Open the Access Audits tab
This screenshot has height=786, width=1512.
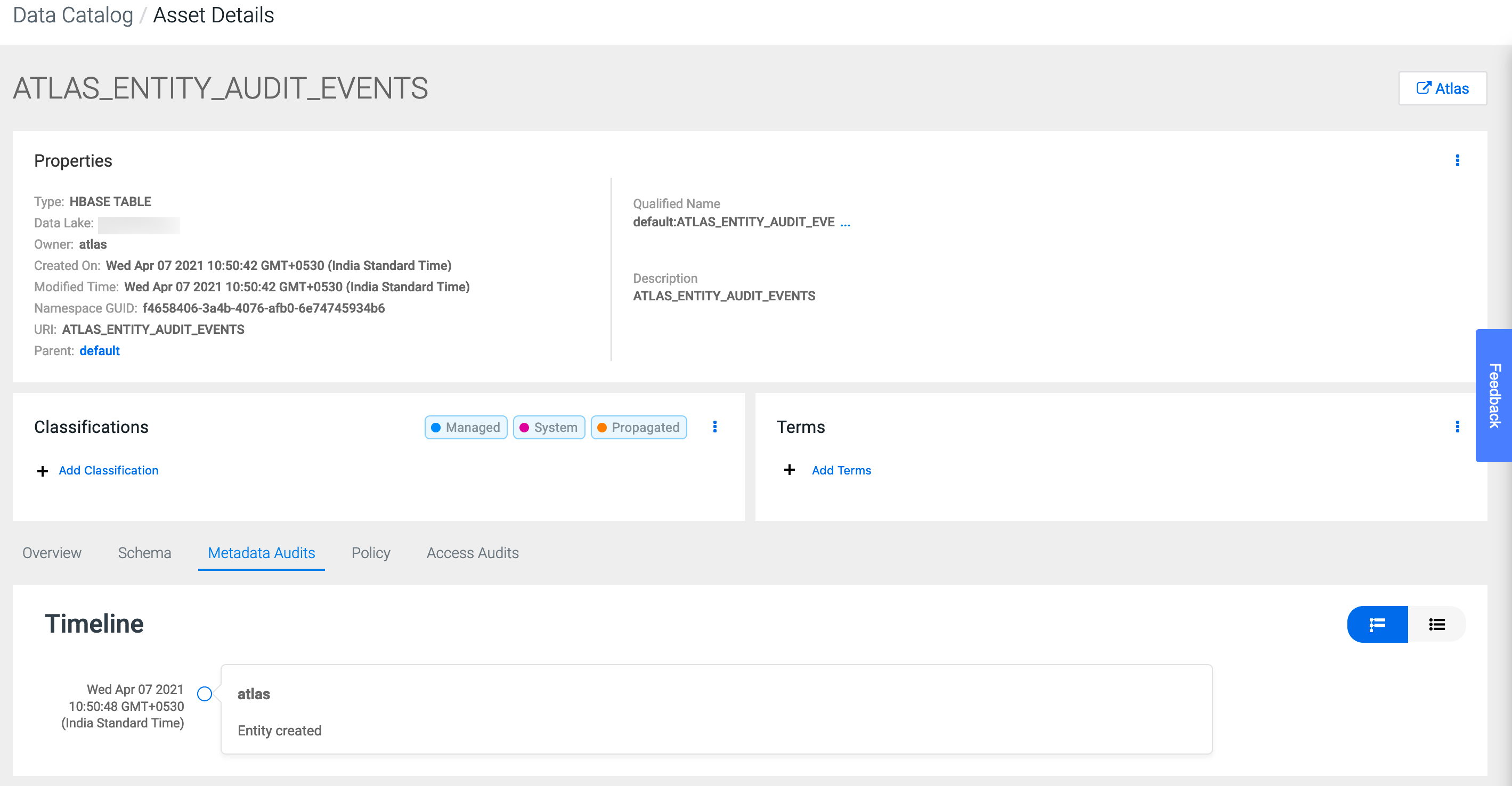[x=473, y=553]
